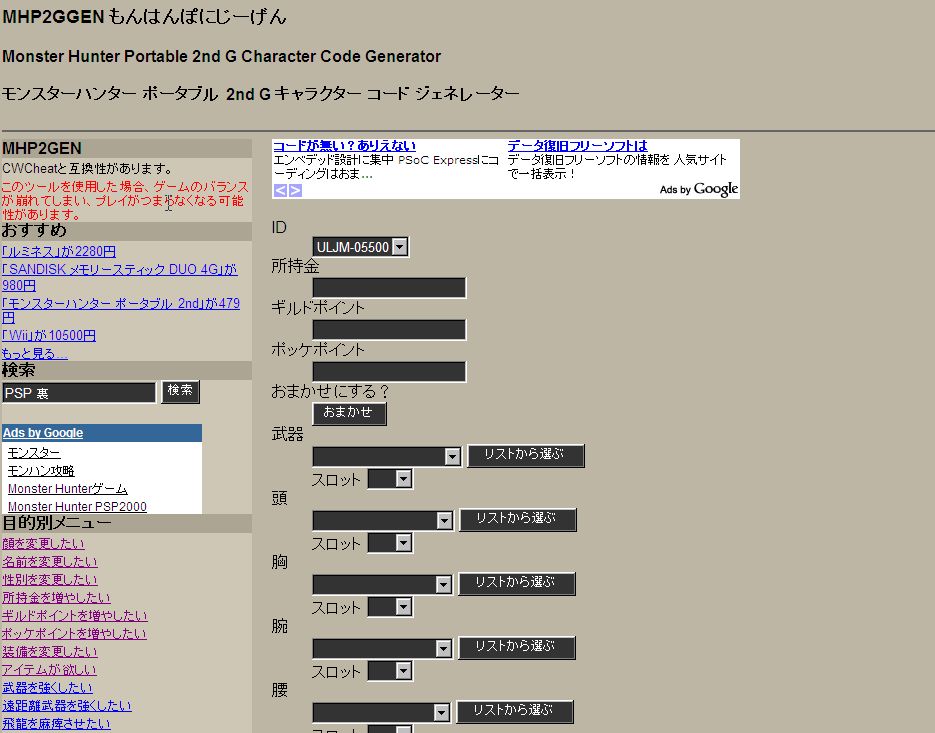Viewport: 935px width, 733px height.
Task: Click the ポッケポイント input field
Action: pos(389,371)
